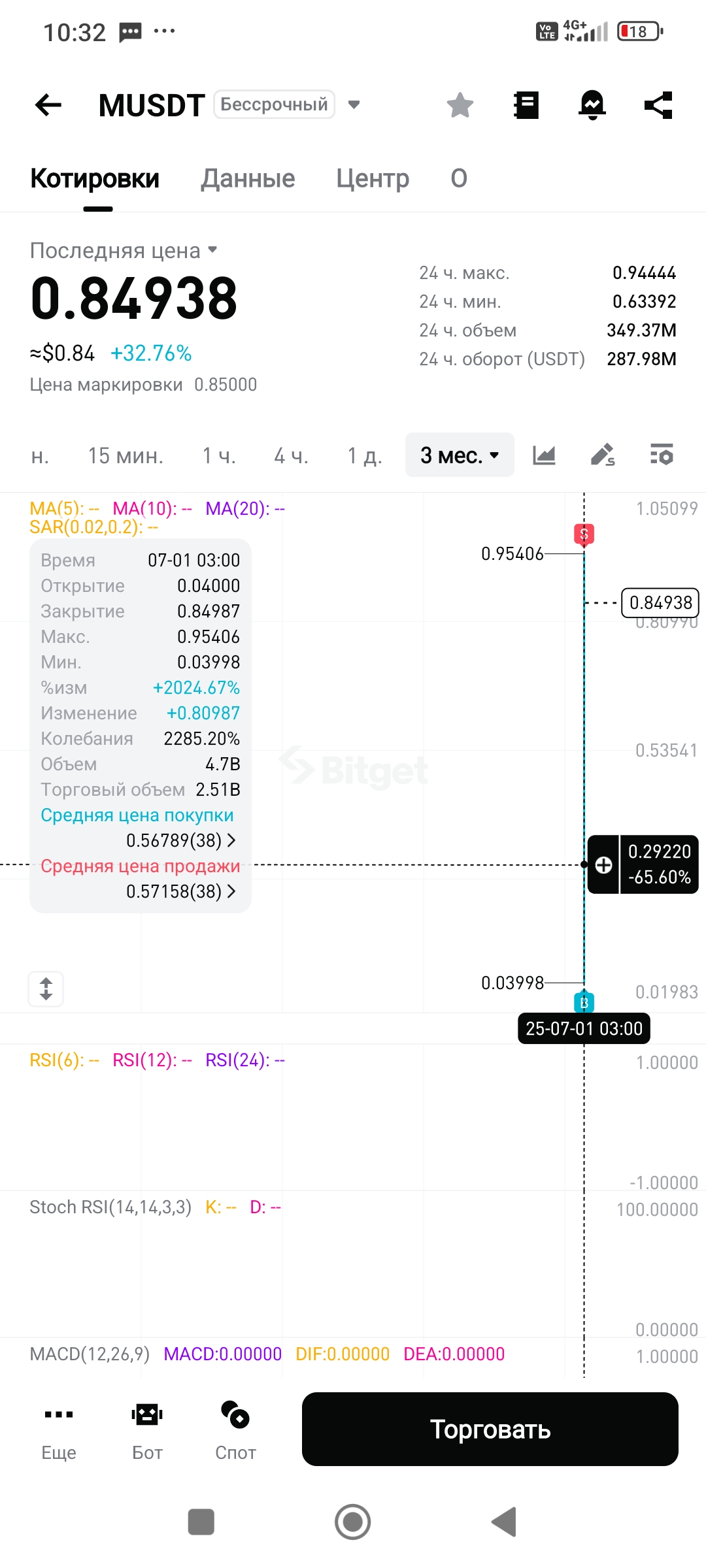706x1568 pixels.
Task: Set a price alert with the bell icon
Action: (592, 105)
